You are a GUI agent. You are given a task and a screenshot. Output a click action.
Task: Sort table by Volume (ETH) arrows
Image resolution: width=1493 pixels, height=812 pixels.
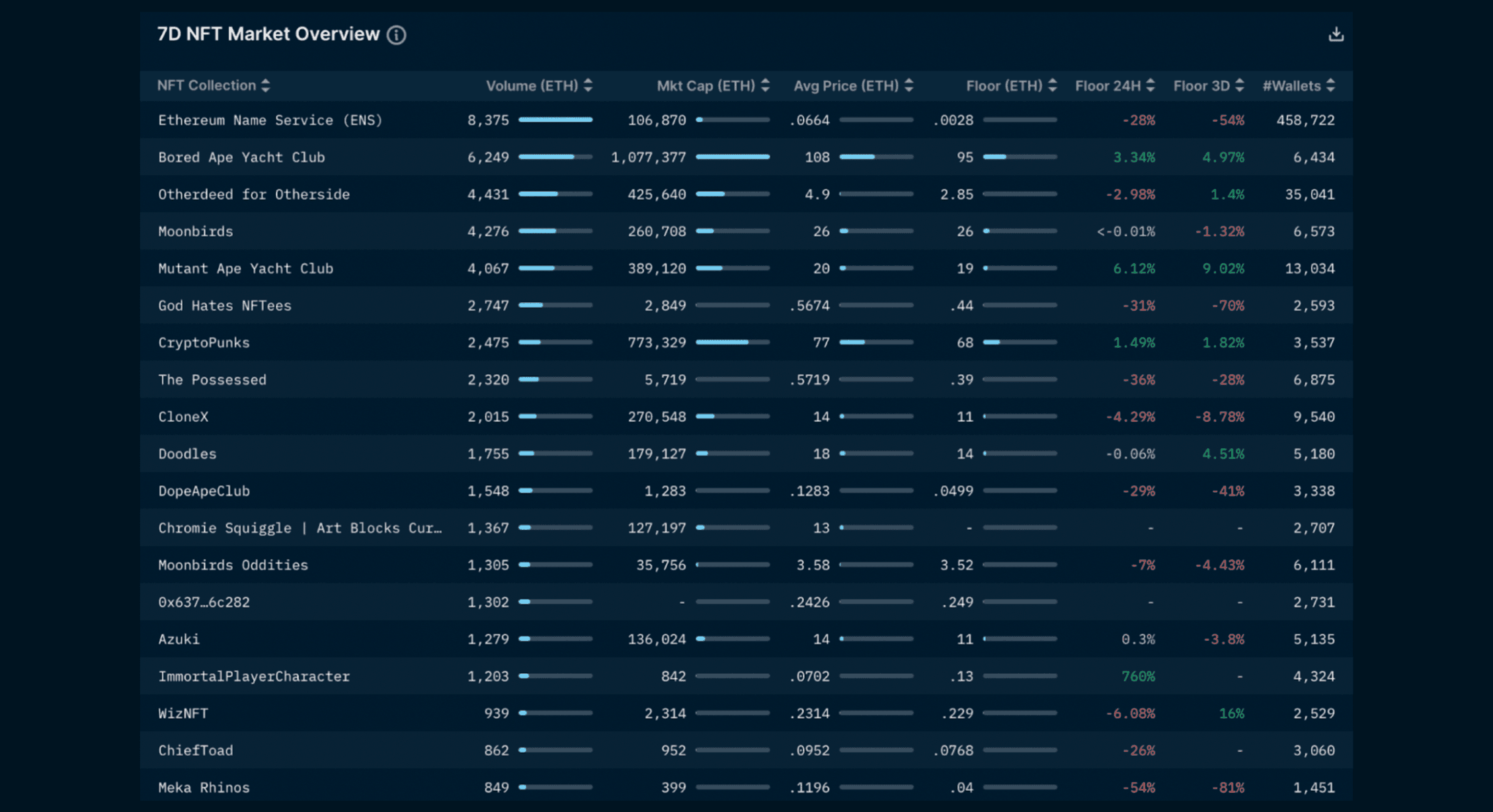(588, 85)
